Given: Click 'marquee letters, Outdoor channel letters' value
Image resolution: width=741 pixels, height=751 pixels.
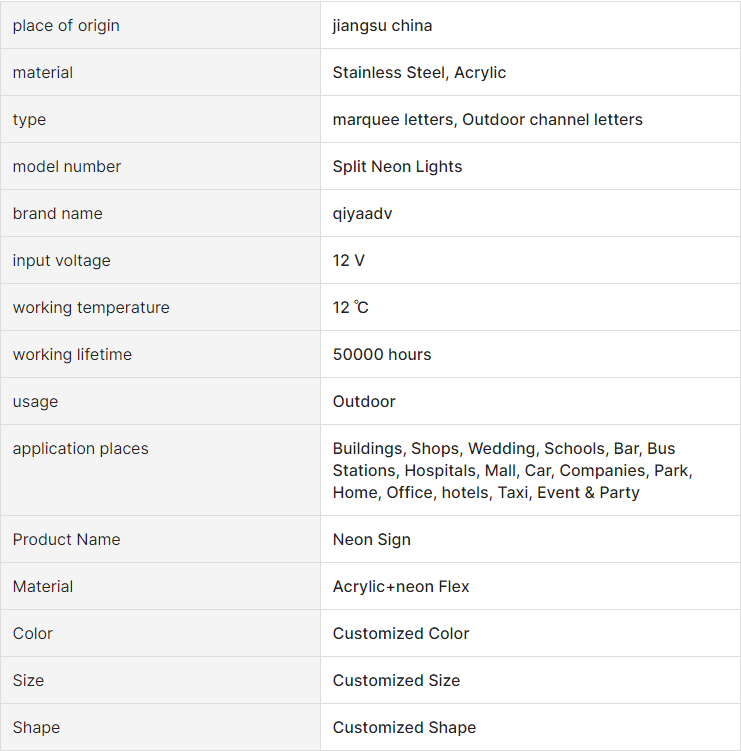Looking at the screenshot, I should 487,120.
